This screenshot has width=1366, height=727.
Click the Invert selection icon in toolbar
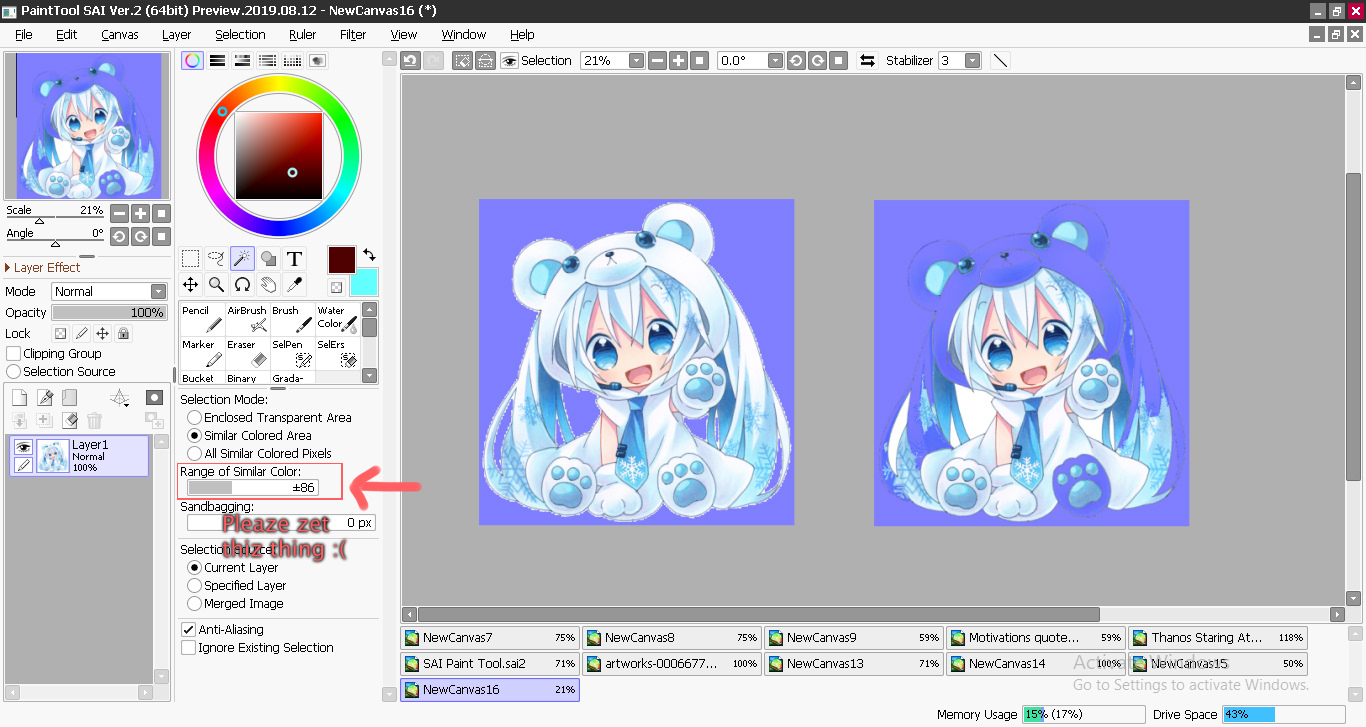click(485, 60)
